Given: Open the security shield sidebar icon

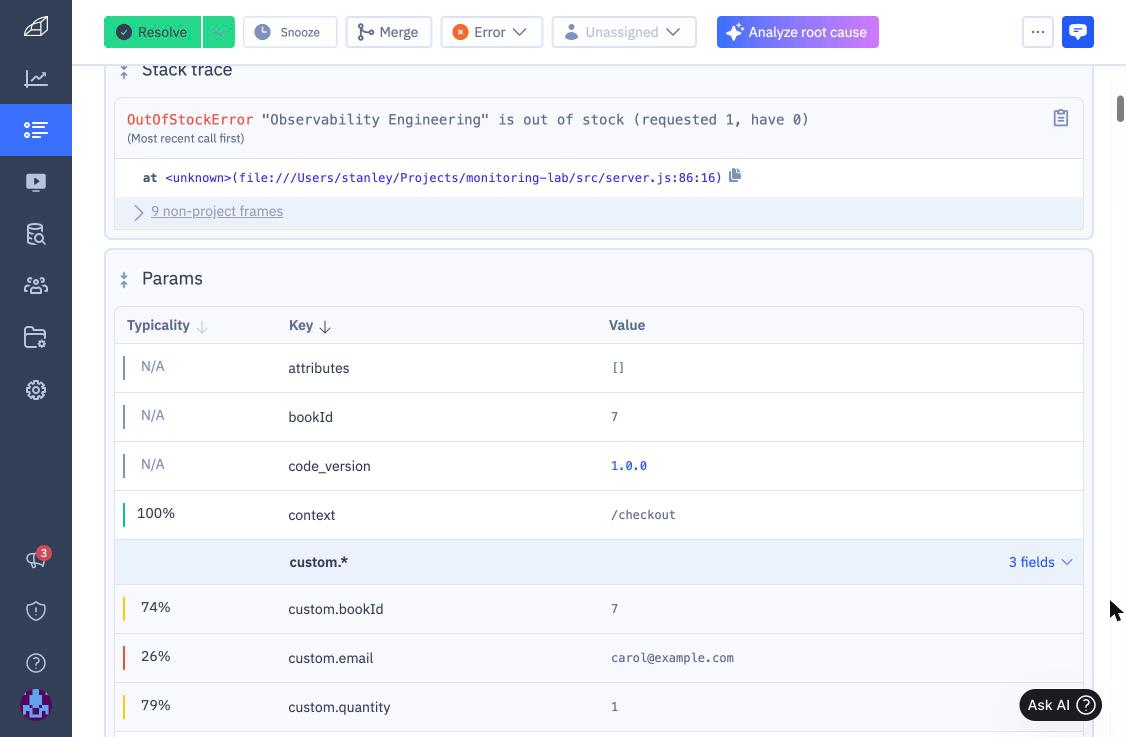Looking at the screenshot, I should (x=36, y=611).
